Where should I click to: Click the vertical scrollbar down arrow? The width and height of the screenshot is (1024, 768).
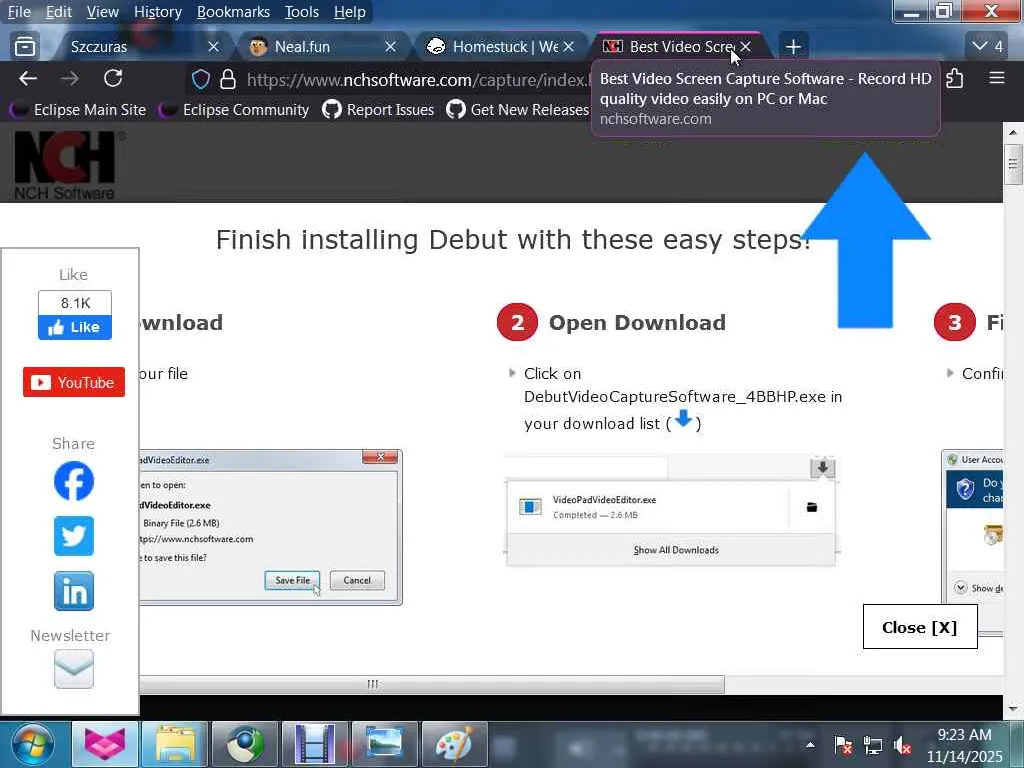pyautogui.click(x=1013, y=708)
